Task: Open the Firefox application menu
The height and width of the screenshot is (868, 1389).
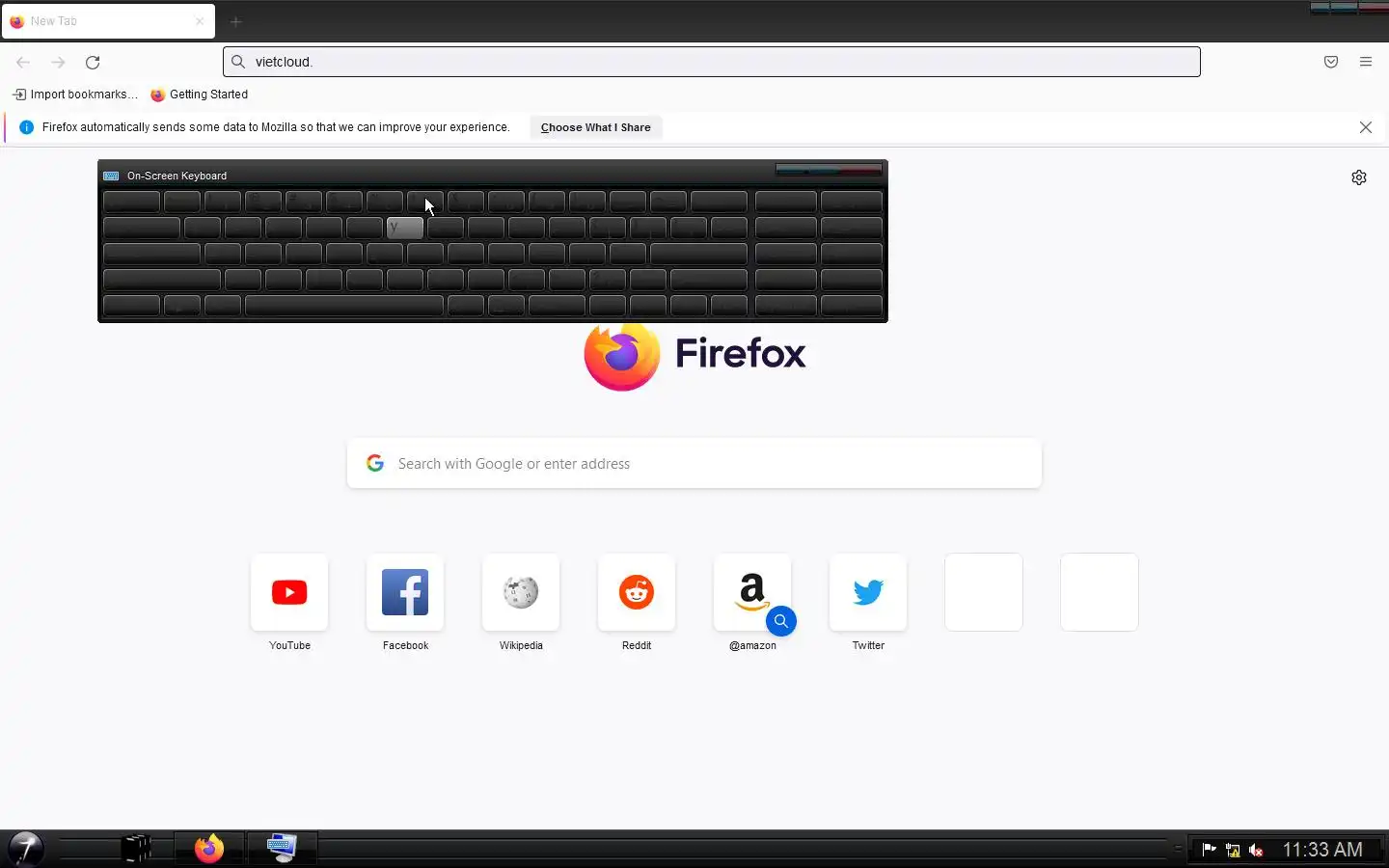Action: coord(1366,62)
